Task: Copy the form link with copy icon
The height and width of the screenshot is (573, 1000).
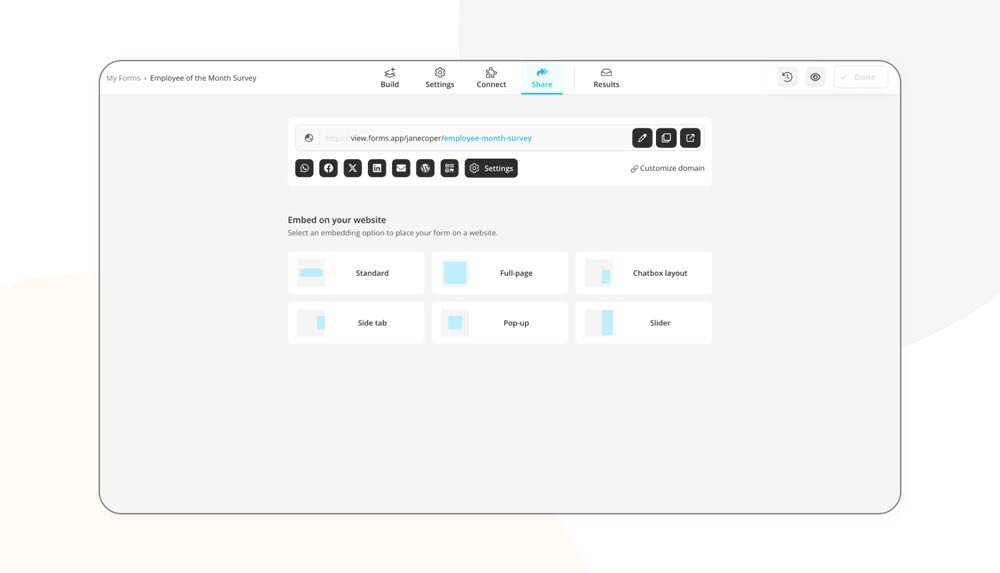Action: 666,138
